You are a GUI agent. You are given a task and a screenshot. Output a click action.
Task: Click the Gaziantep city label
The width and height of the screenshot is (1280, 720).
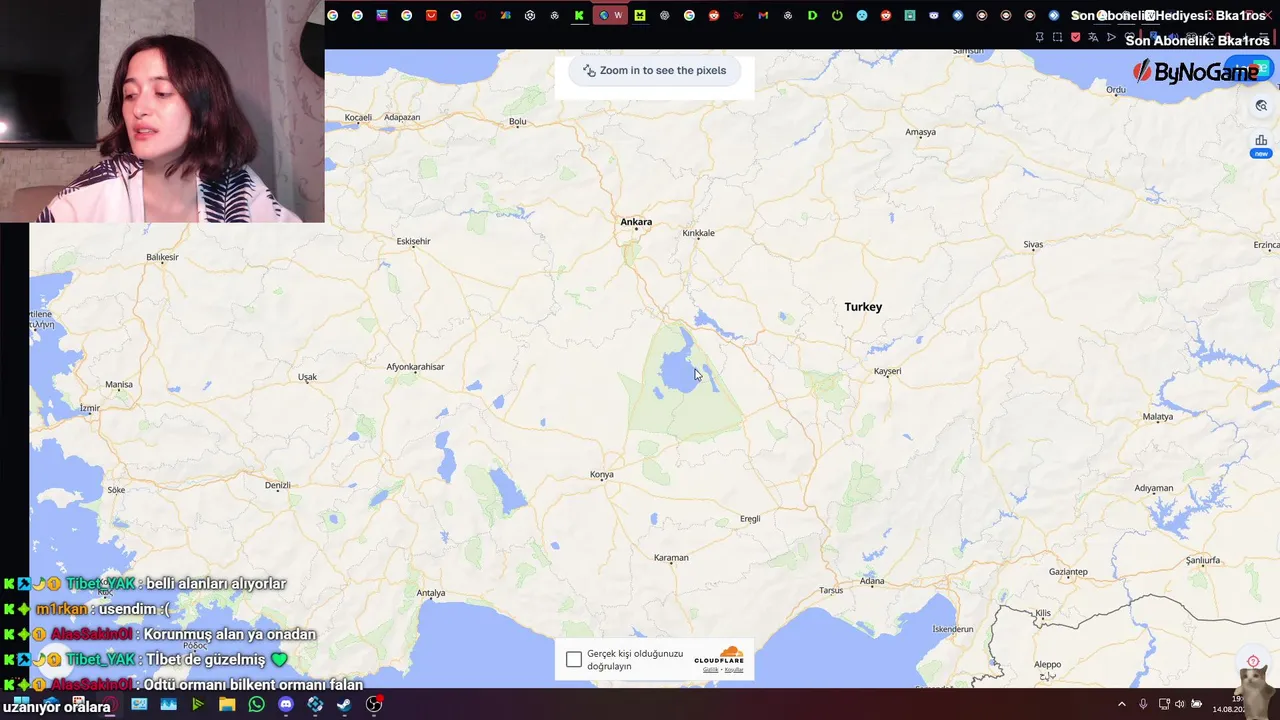[x=1068, y=572]
